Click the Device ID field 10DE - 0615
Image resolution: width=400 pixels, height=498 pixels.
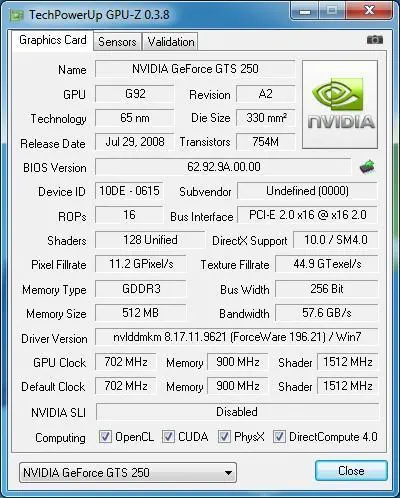pos(129,191)
